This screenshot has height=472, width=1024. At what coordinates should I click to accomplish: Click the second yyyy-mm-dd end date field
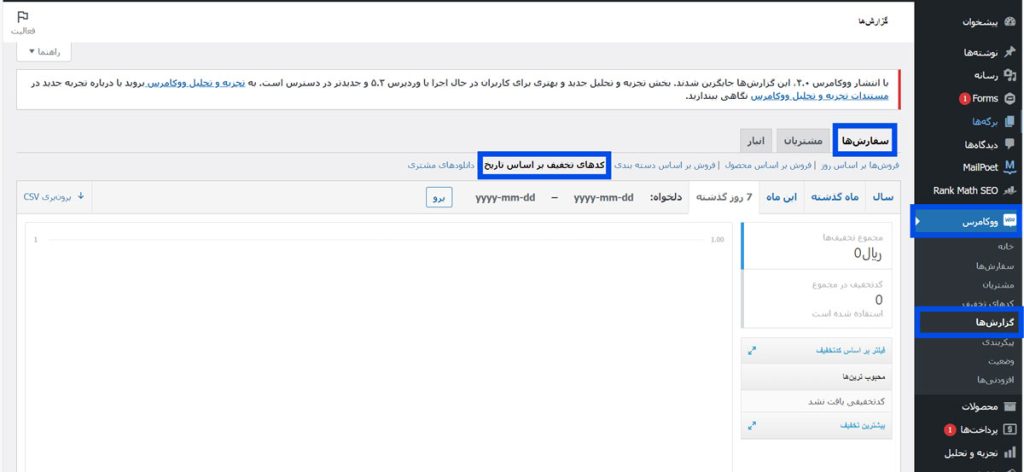pos(505,197)
